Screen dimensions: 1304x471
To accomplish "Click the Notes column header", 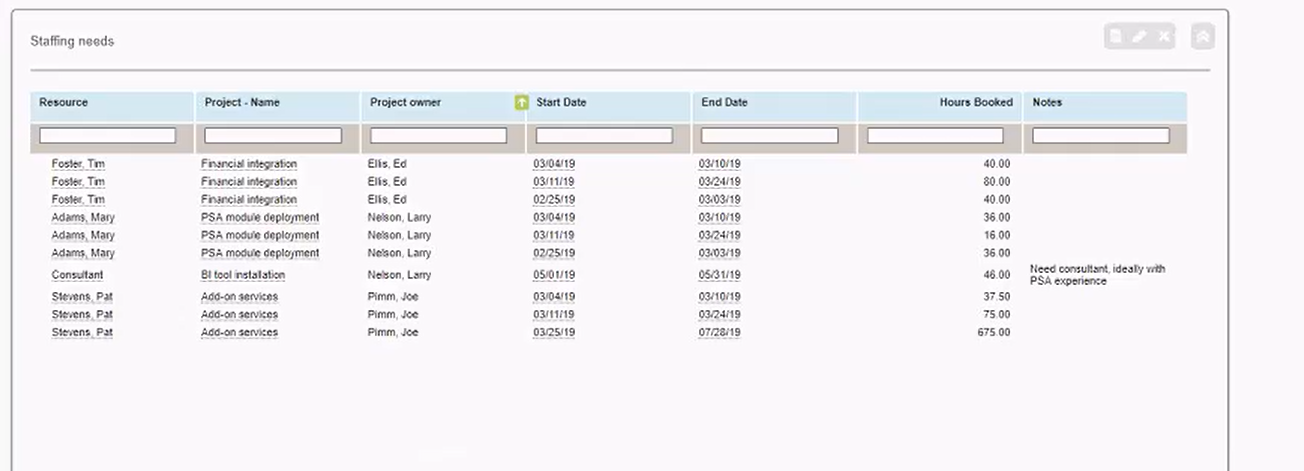I will click(x=1047, y=102).
